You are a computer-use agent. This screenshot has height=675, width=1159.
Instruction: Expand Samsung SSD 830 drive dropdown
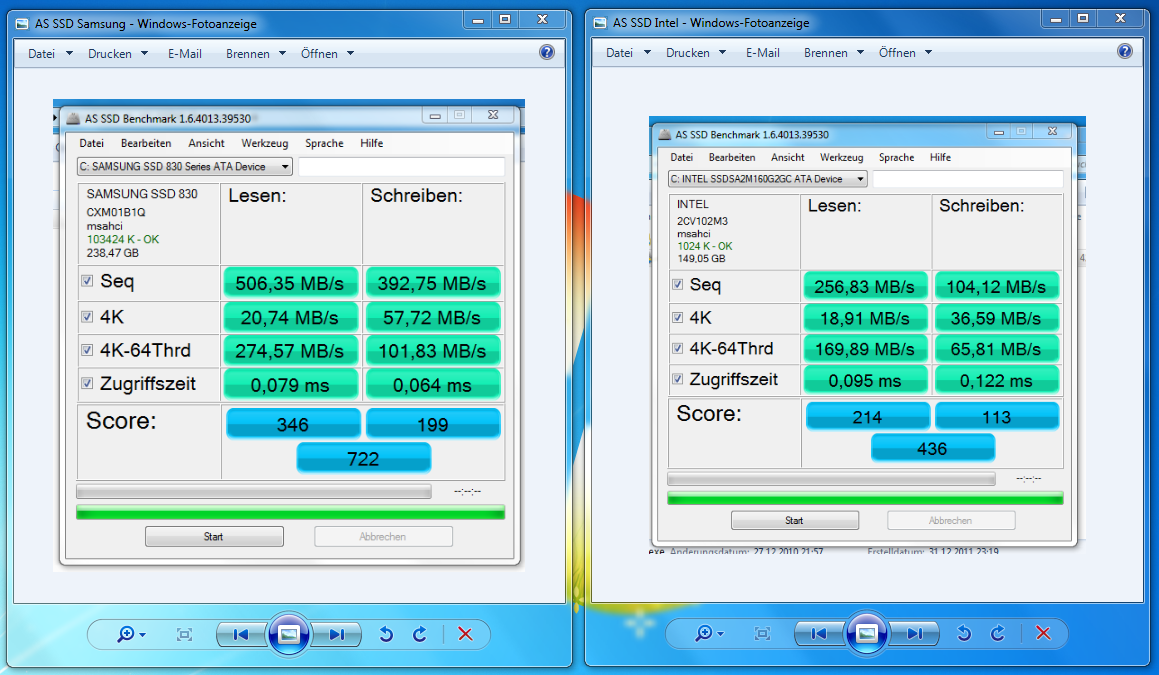coord(185,166)
